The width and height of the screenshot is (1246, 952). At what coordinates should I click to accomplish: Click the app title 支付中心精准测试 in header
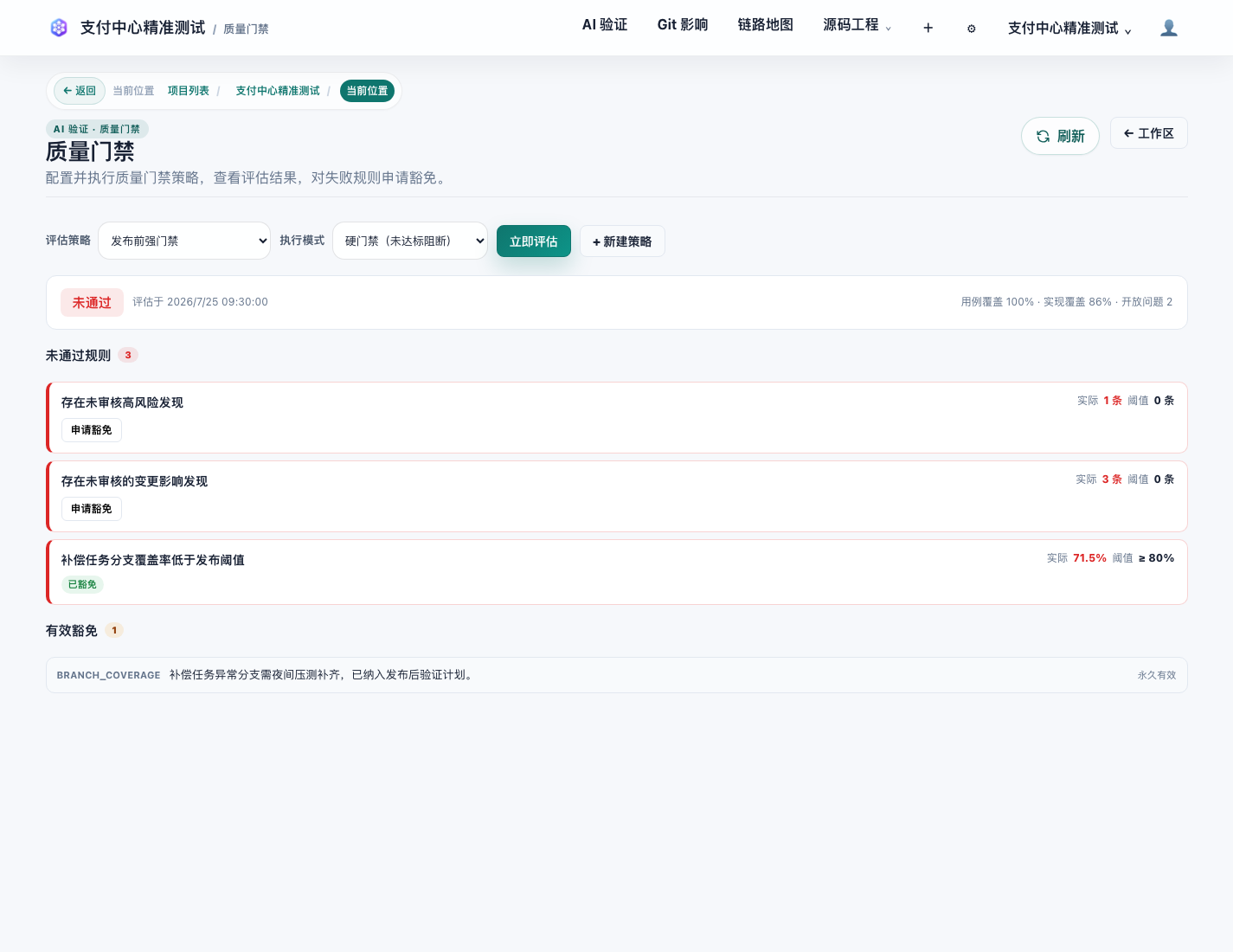tap(143, 28)
